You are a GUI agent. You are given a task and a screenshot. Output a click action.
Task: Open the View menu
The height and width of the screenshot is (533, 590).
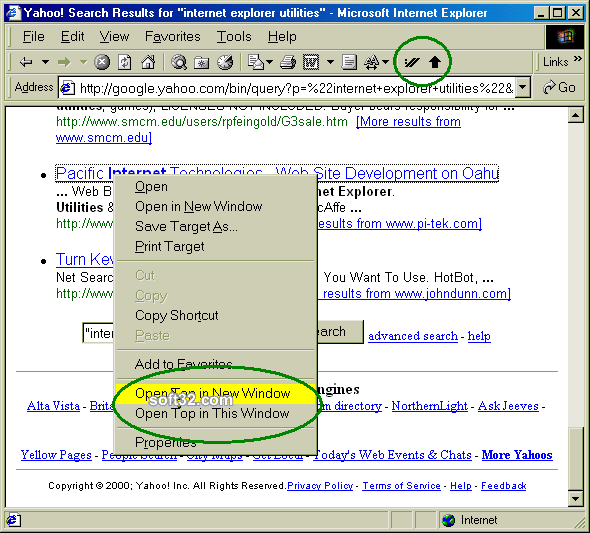coord(114,36)
